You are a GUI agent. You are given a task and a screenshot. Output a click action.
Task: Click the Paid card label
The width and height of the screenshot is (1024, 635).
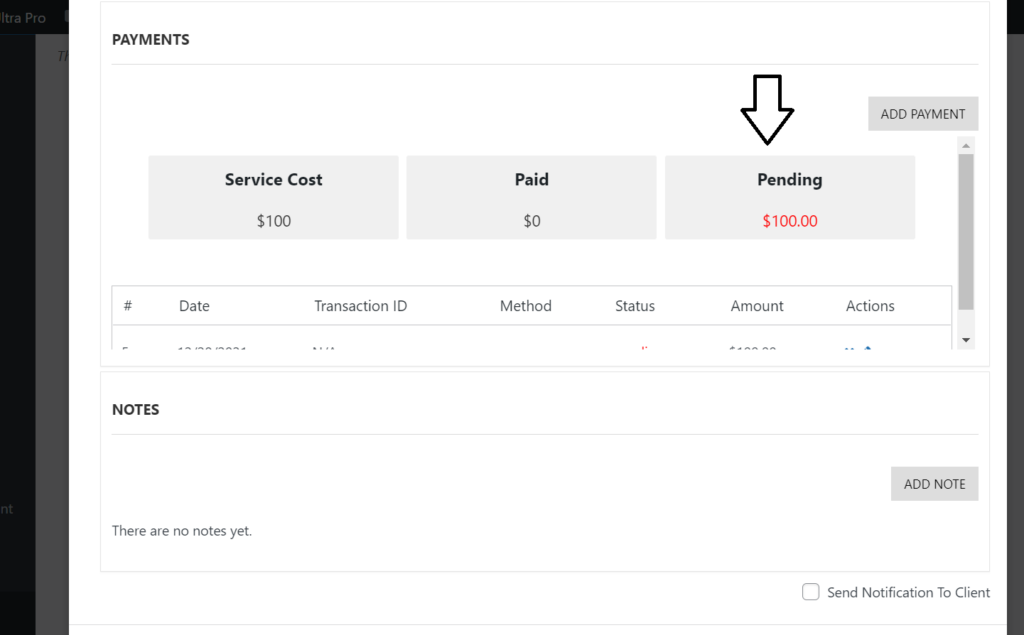point(532,180)
